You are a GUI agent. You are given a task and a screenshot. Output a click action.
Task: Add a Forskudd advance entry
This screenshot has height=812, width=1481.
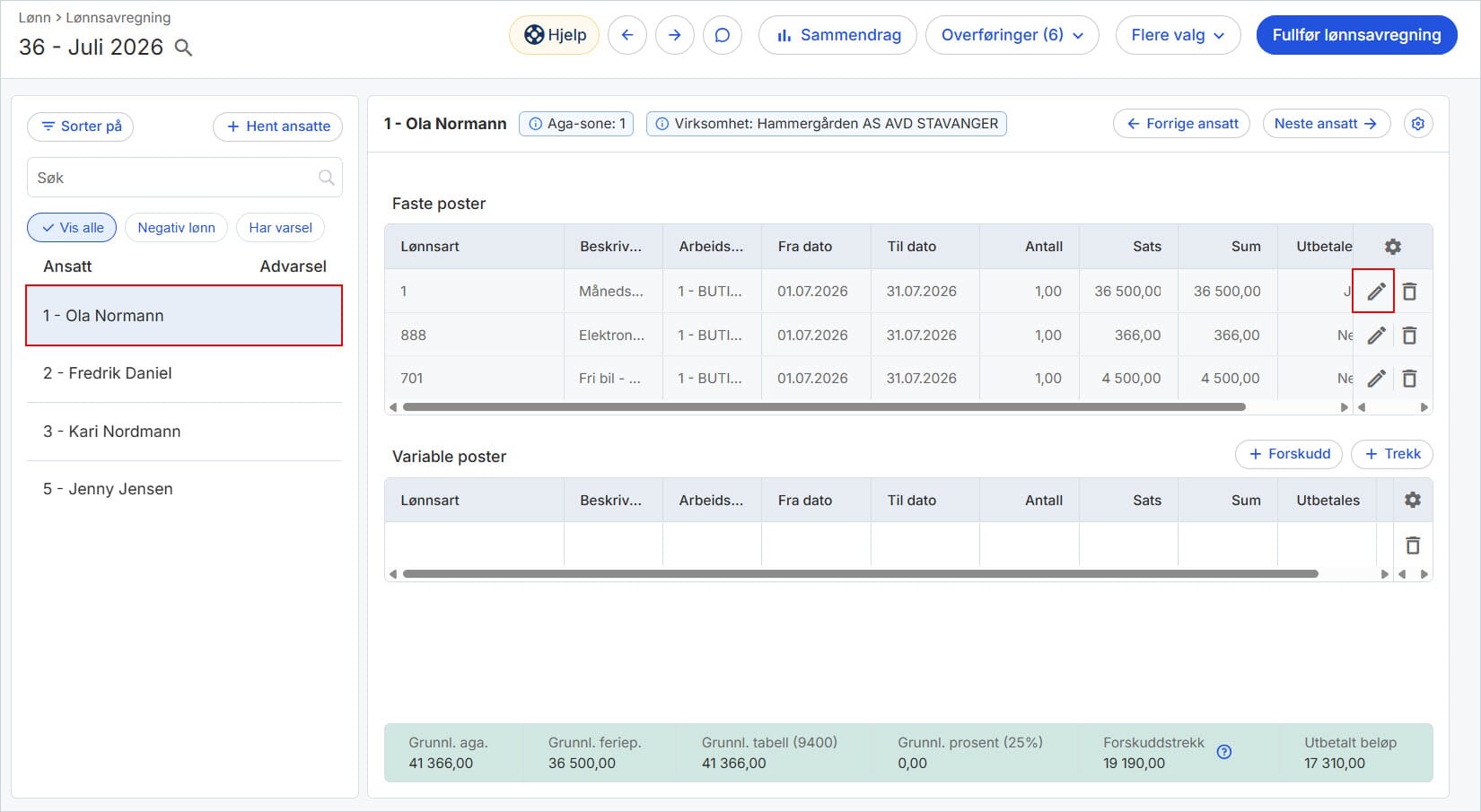1289,454
